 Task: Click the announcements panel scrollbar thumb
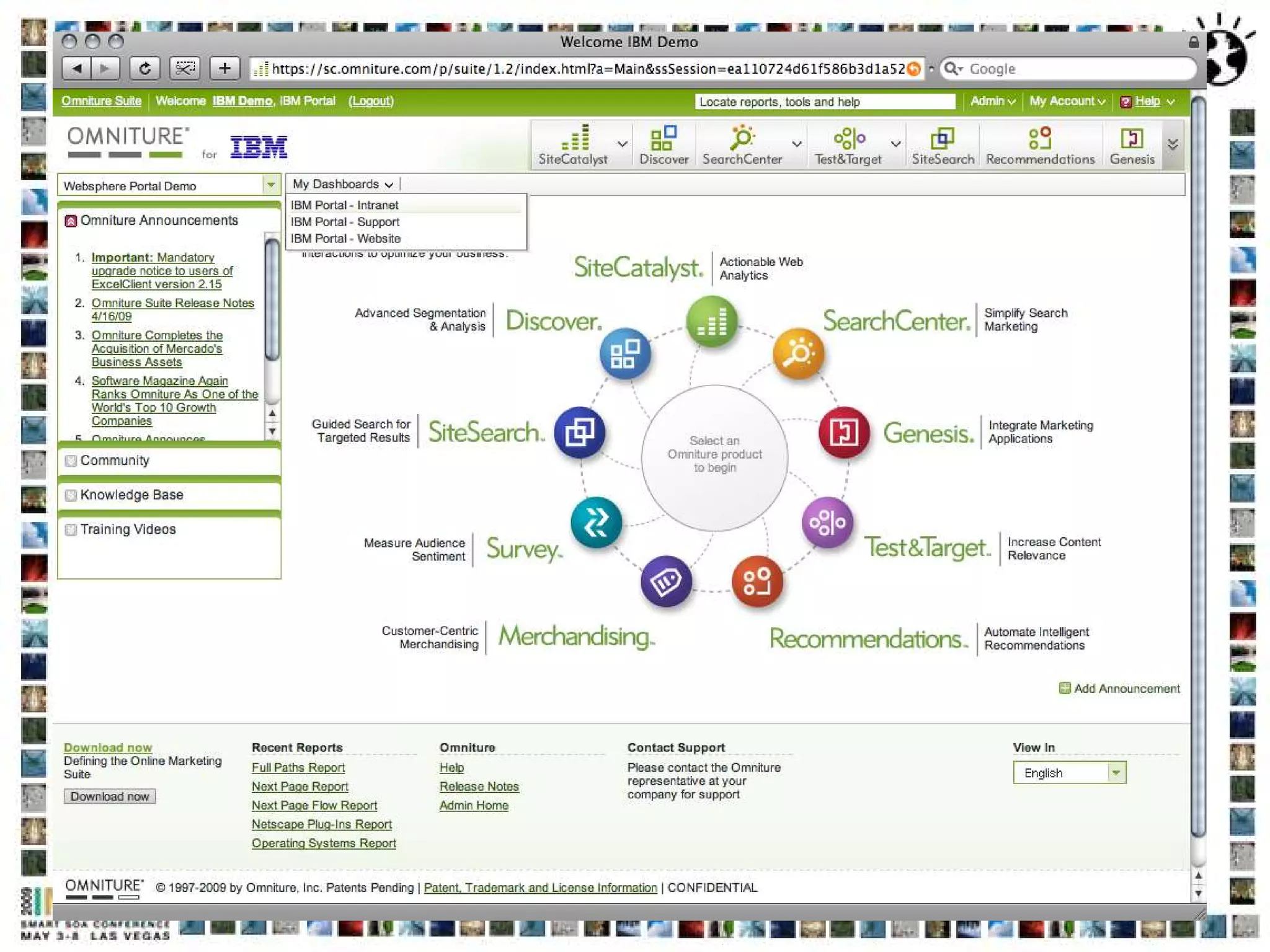click(x=272, y=300)
